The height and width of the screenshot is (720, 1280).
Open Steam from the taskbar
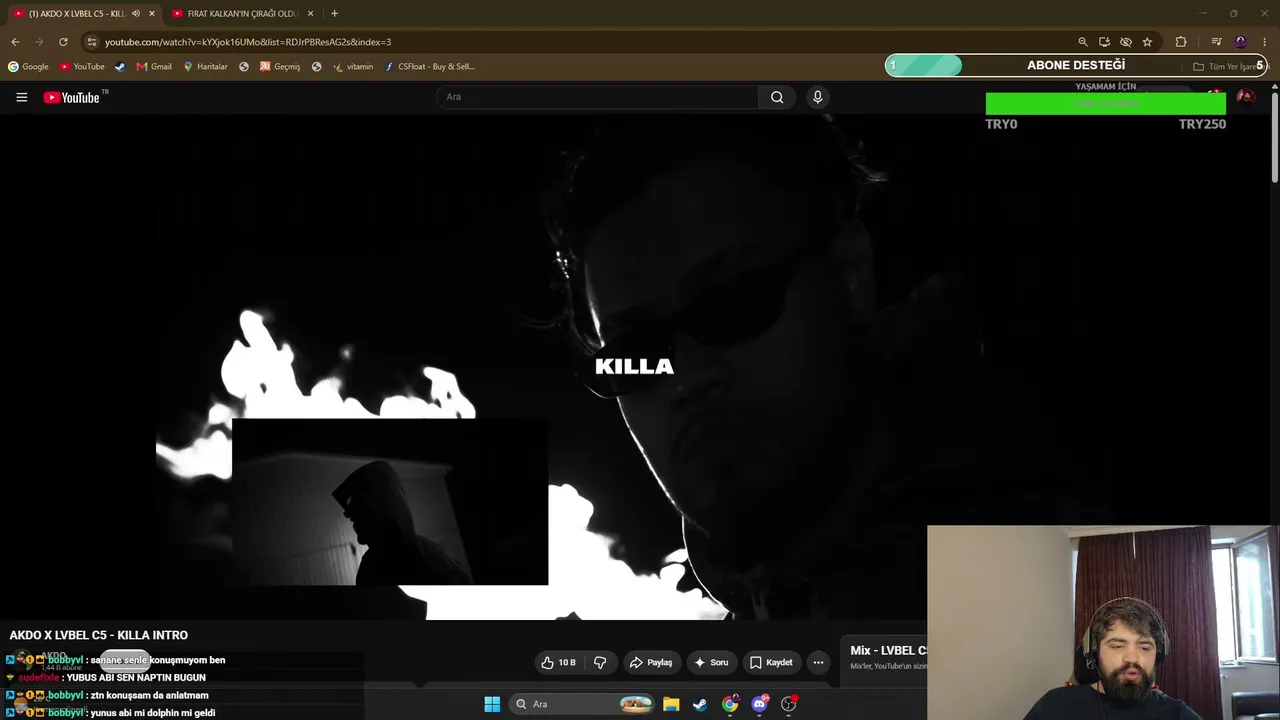(700, 704)
